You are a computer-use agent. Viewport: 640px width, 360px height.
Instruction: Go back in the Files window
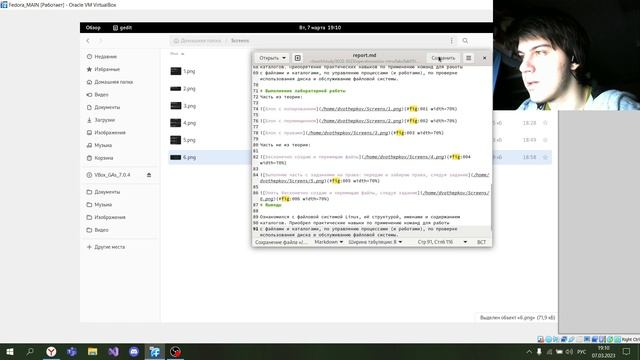88,41
